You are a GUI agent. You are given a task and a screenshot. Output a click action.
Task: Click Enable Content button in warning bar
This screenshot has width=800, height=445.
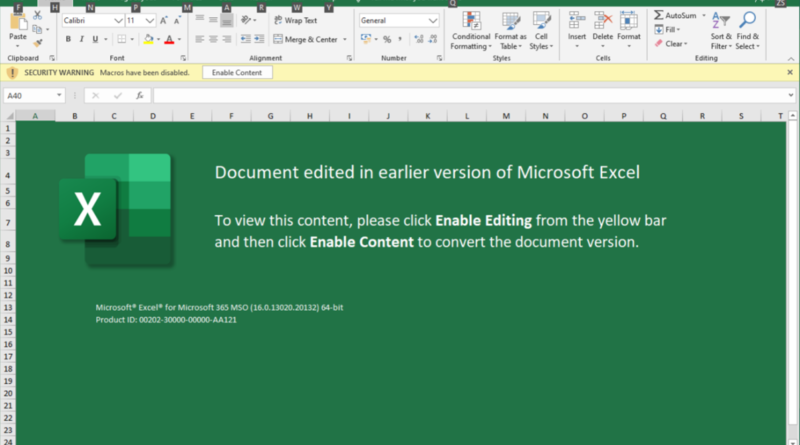tap(237, 72)
